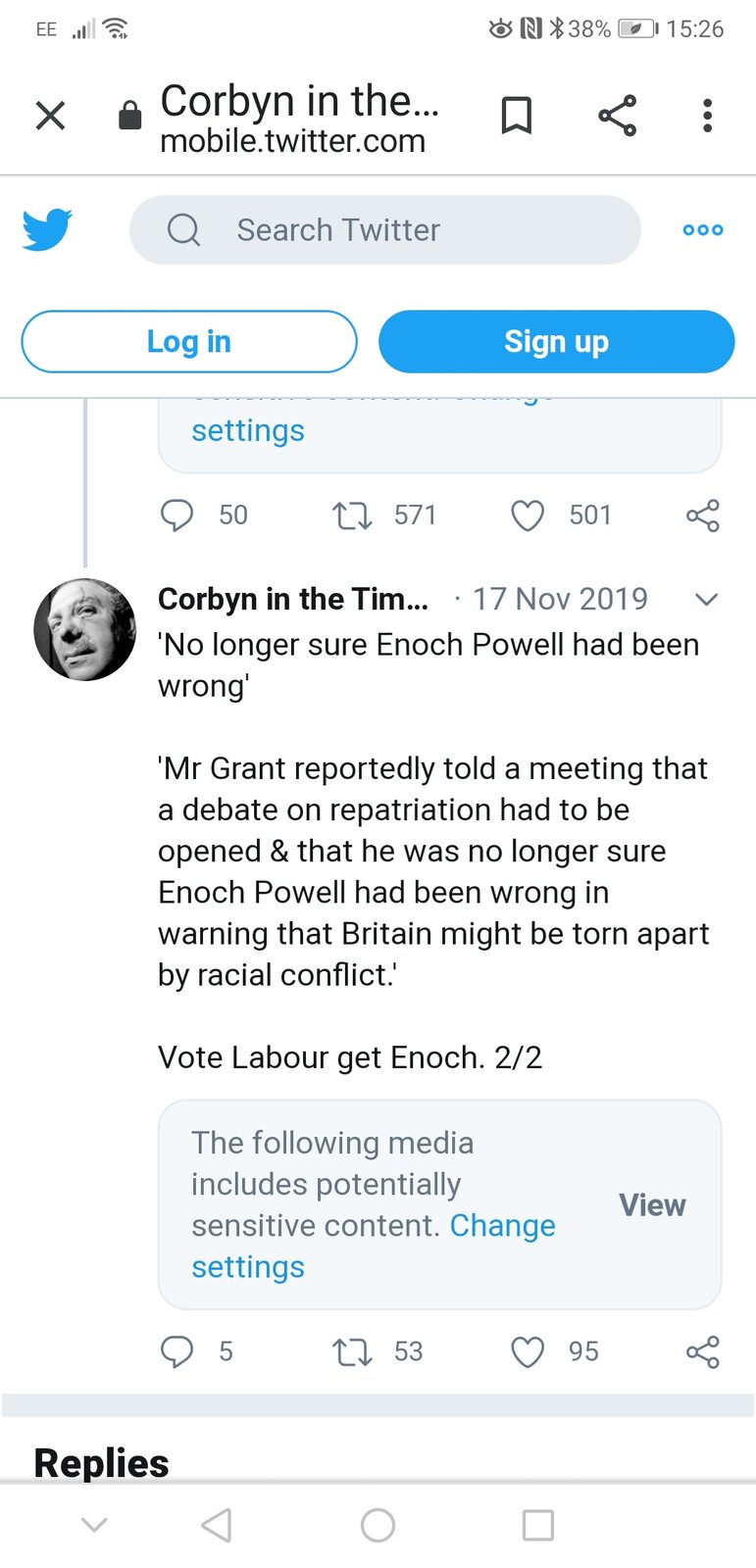
Task: Share the Enoch Powell tweet
Action: tap(702, 1351)
